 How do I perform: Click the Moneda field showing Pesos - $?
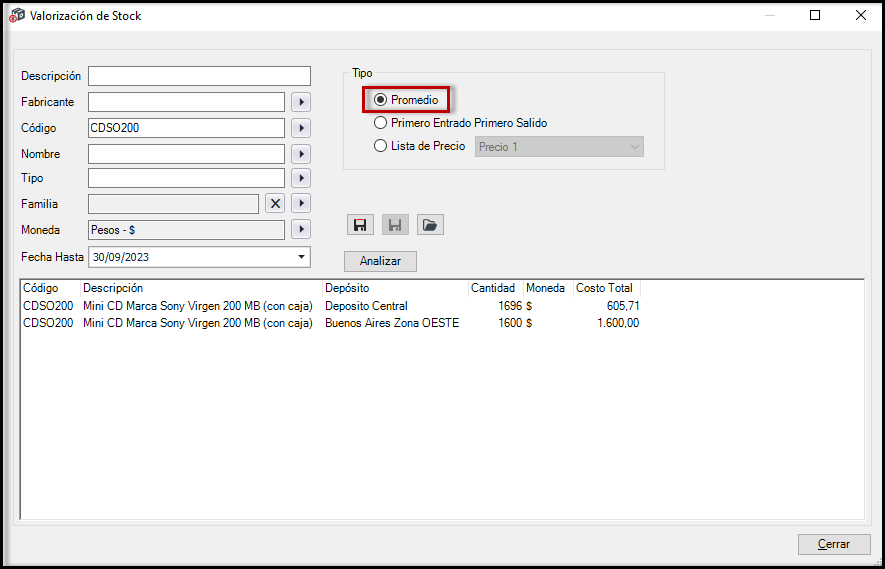186,230
